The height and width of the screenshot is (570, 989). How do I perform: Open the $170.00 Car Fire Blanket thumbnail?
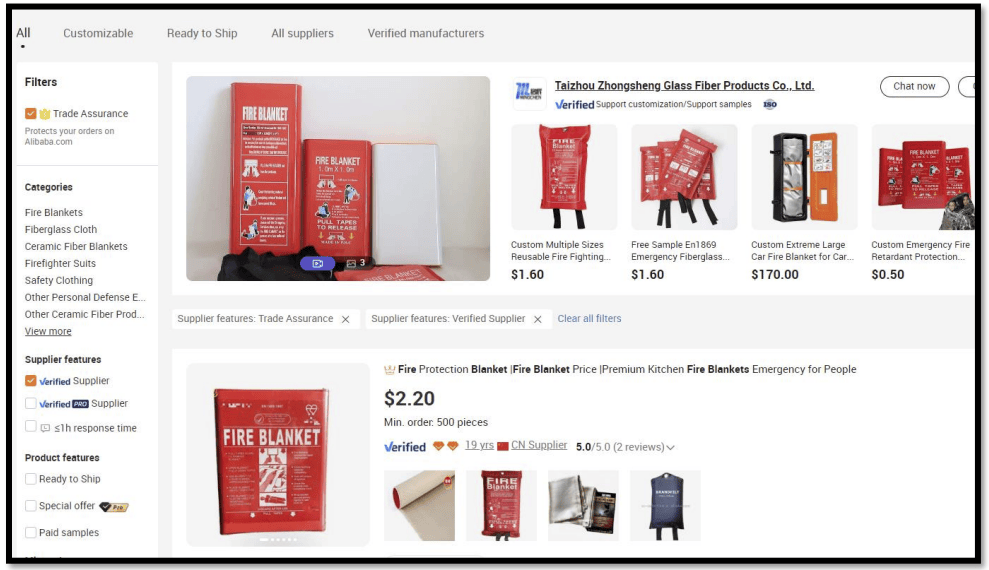(804, 177)
